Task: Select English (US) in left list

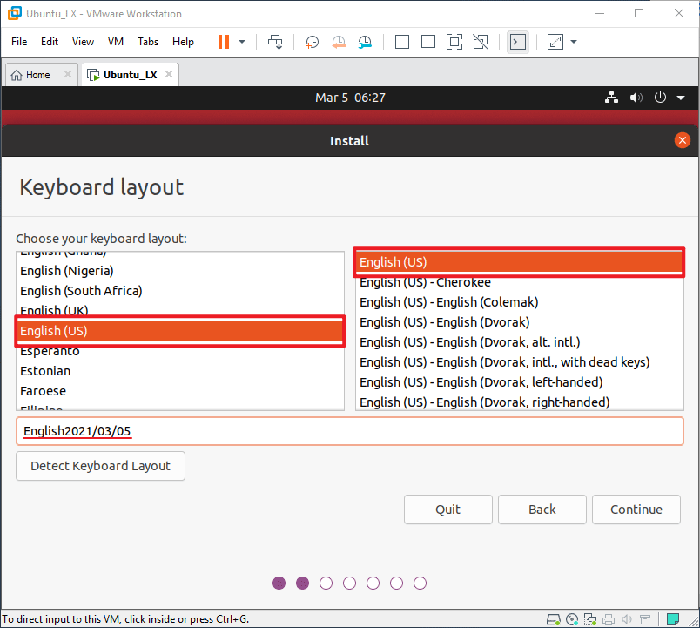Action: tap(180, 331)
